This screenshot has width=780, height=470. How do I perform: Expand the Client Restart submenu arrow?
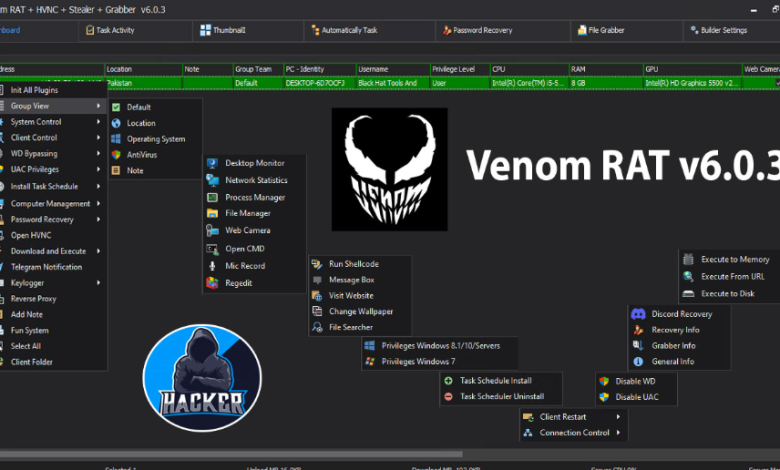(618, 417)
